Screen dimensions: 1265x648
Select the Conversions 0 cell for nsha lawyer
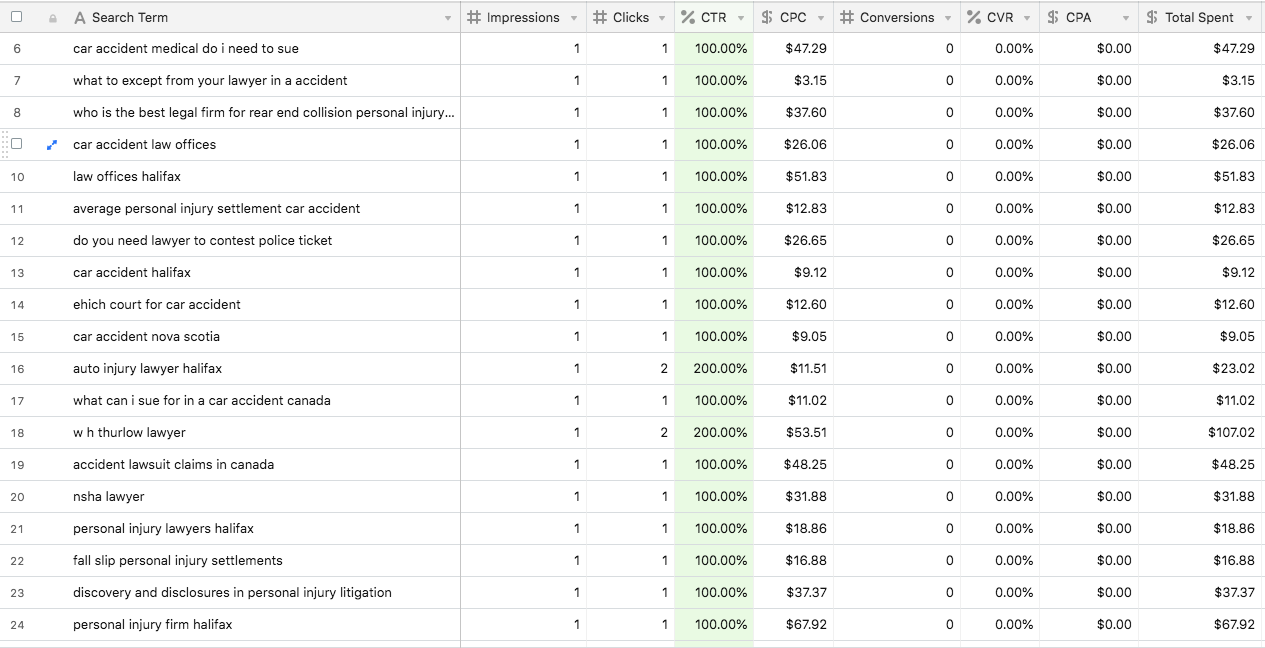pyautogui.click(x=897, y=496)
